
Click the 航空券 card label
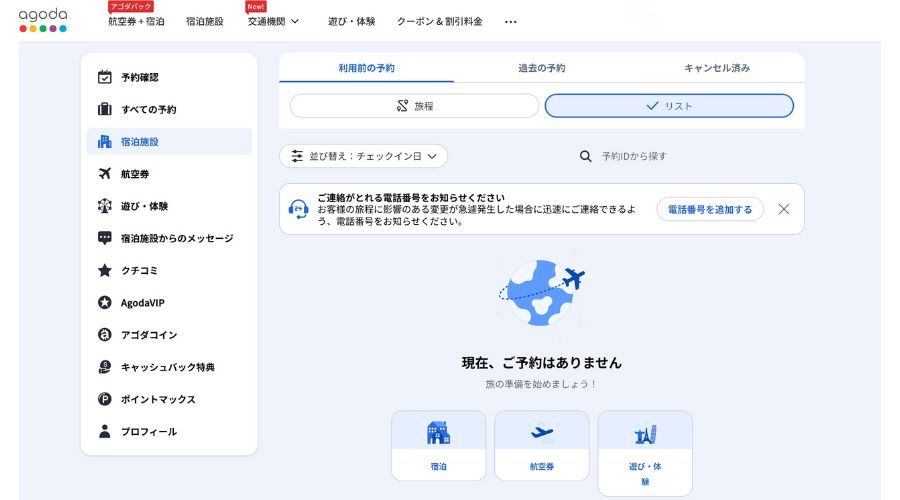(542, 466)
